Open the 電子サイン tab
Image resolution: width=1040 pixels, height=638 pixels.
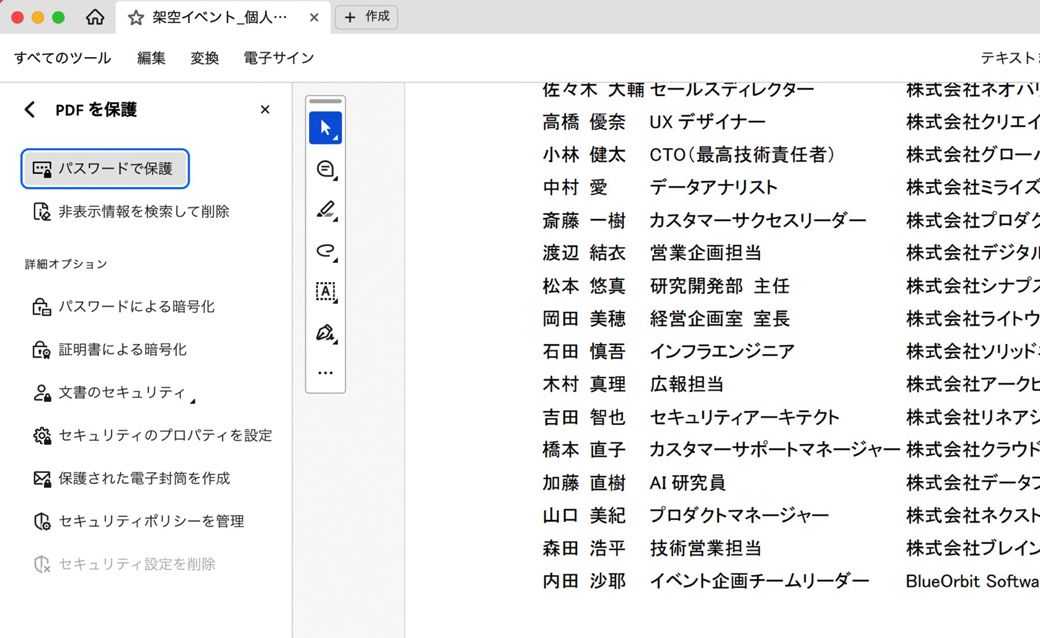tap(278, 58)
